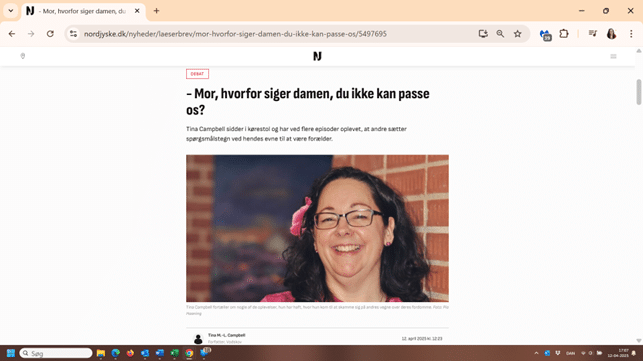Image resolution: width=643 pixels, height=361 pixels.
Task: Click the DEBAT category tag
Action: (197, 74)
